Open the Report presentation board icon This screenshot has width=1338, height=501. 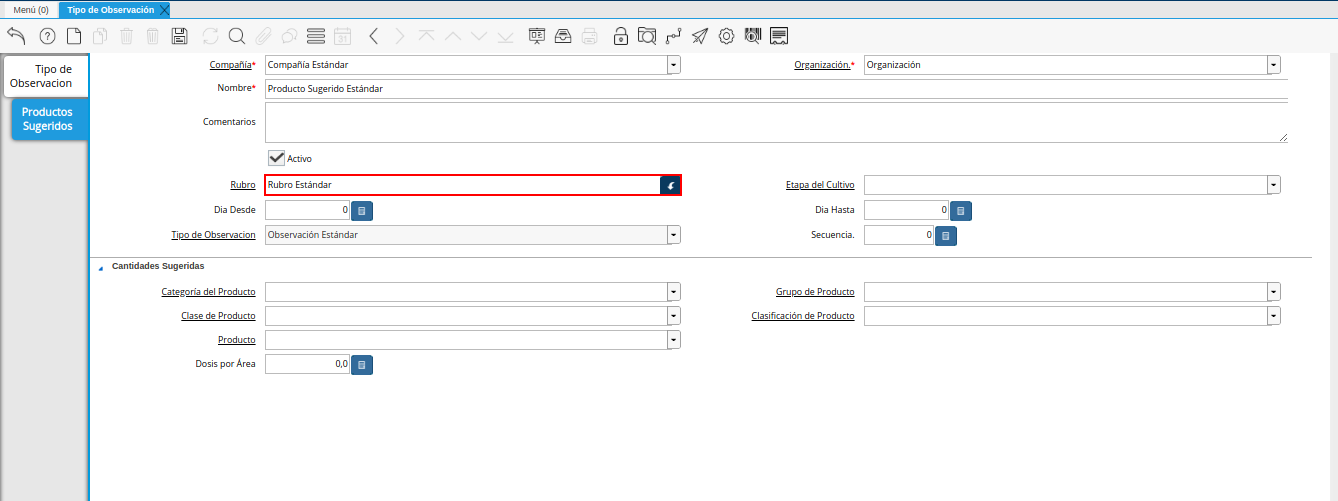coord(536,36)
